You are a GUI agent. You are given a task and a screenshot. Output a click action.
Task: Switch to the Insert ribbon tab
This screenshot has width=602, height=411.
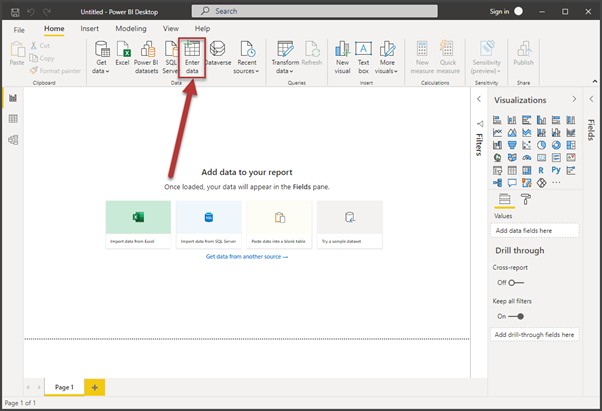(89, 29)
